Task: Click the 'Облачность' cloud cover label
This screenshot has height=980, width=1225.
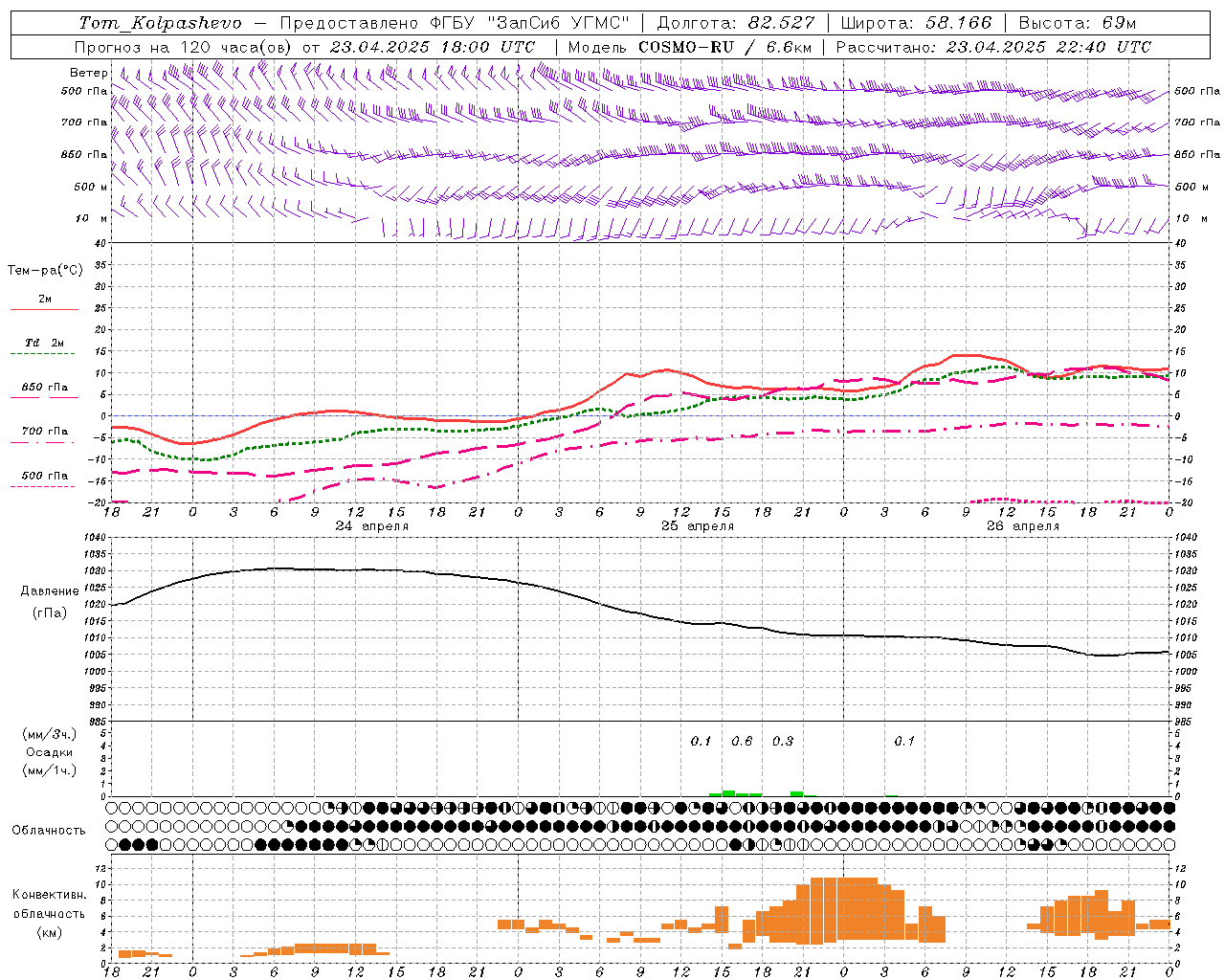Action: coord(49,830)
